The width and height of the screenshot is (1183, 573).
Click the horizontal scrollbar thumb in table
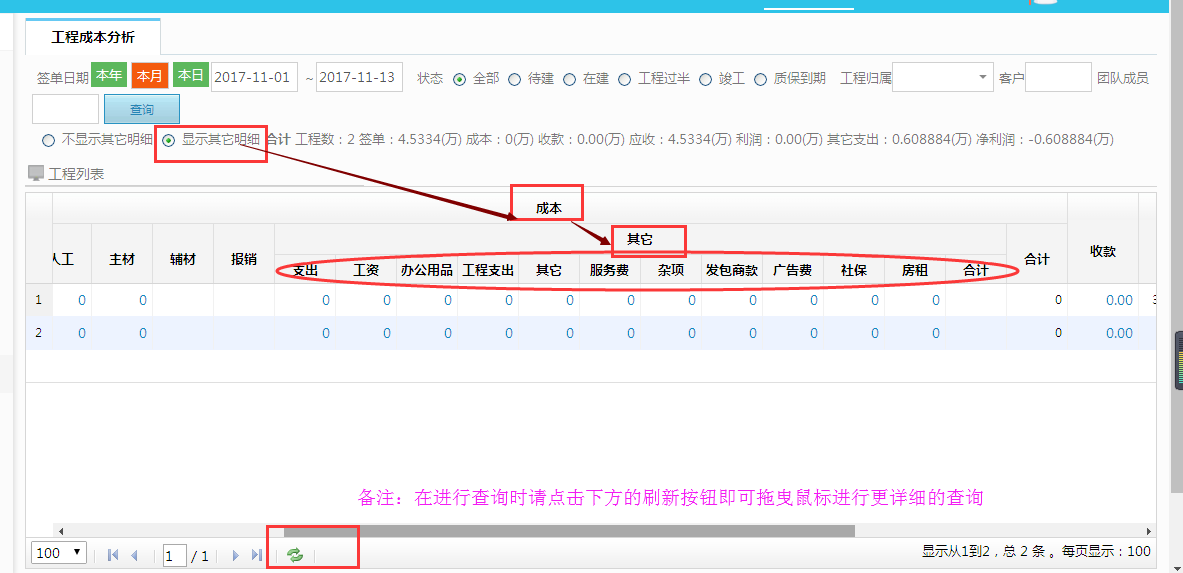click(568, 532)
